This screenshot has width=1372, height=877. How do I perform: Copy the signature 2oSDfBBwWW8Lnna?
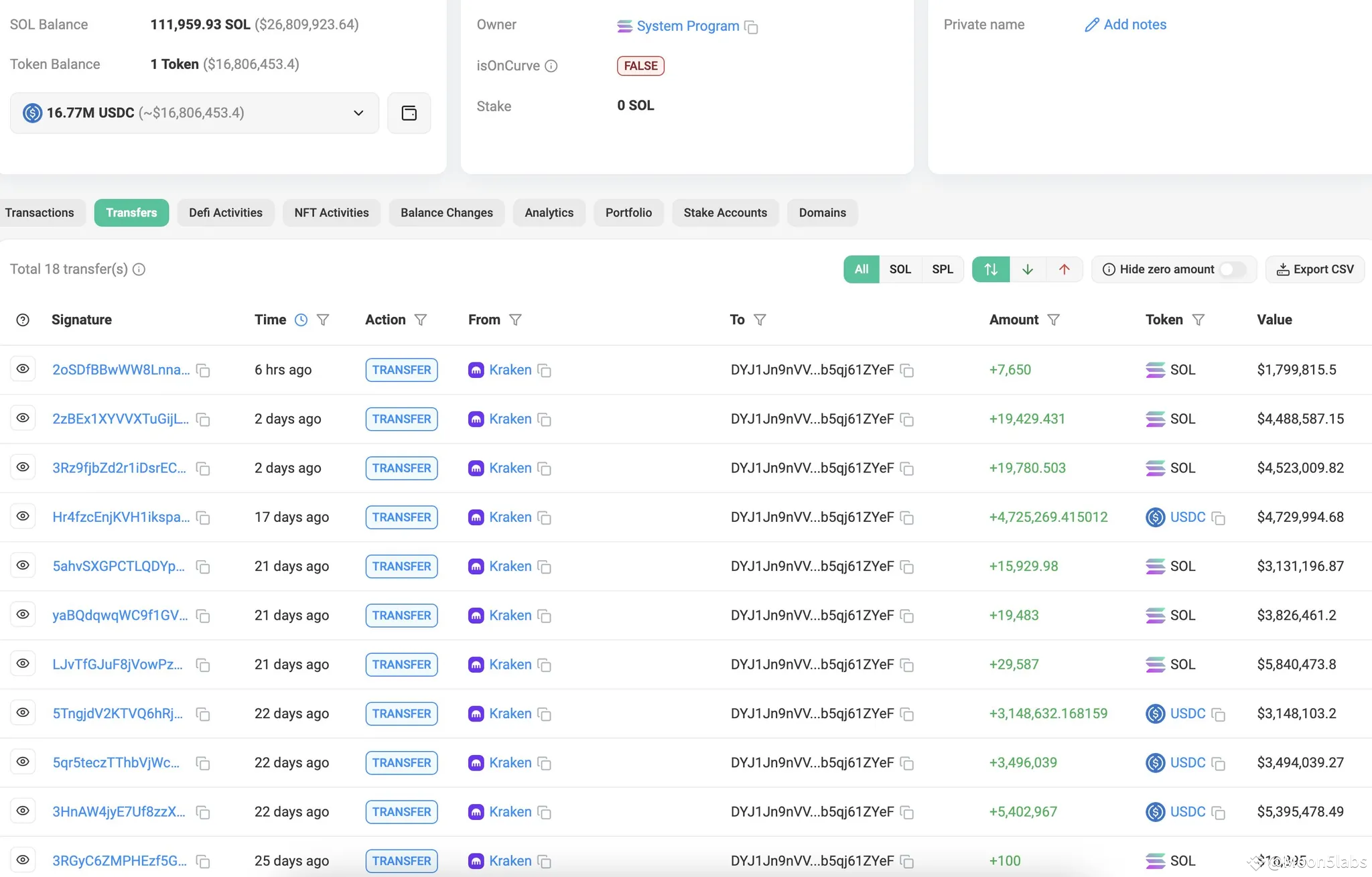[x=203, y=370]
